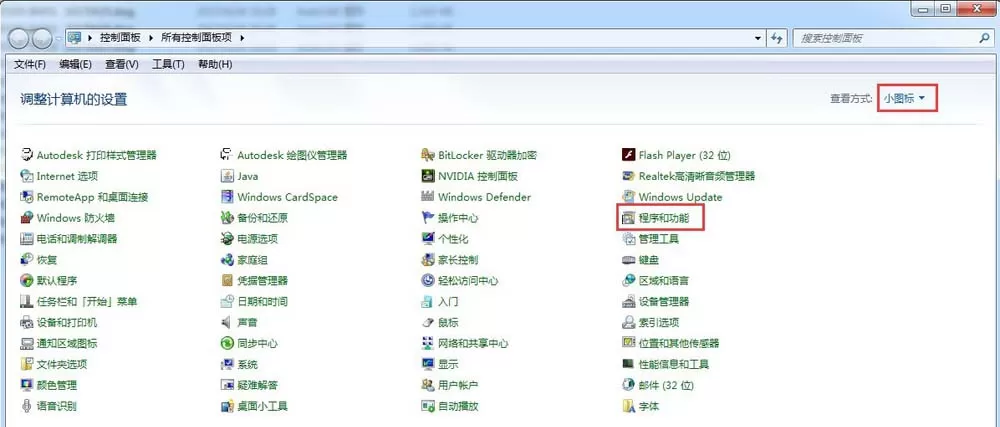The image size is (1000, 427).
Task: Open the RemoteApp 和桌面连接 link
Action: 92,197
